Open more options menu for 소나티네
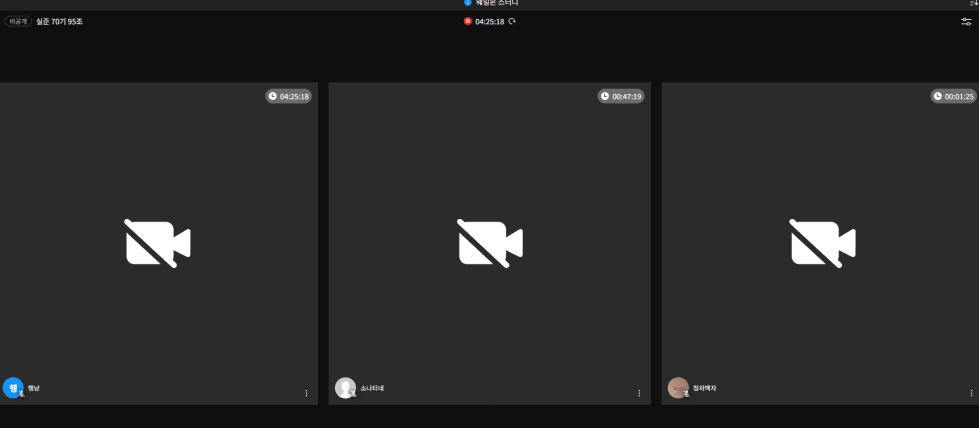 pyautogui.click(x=639, y=393)
